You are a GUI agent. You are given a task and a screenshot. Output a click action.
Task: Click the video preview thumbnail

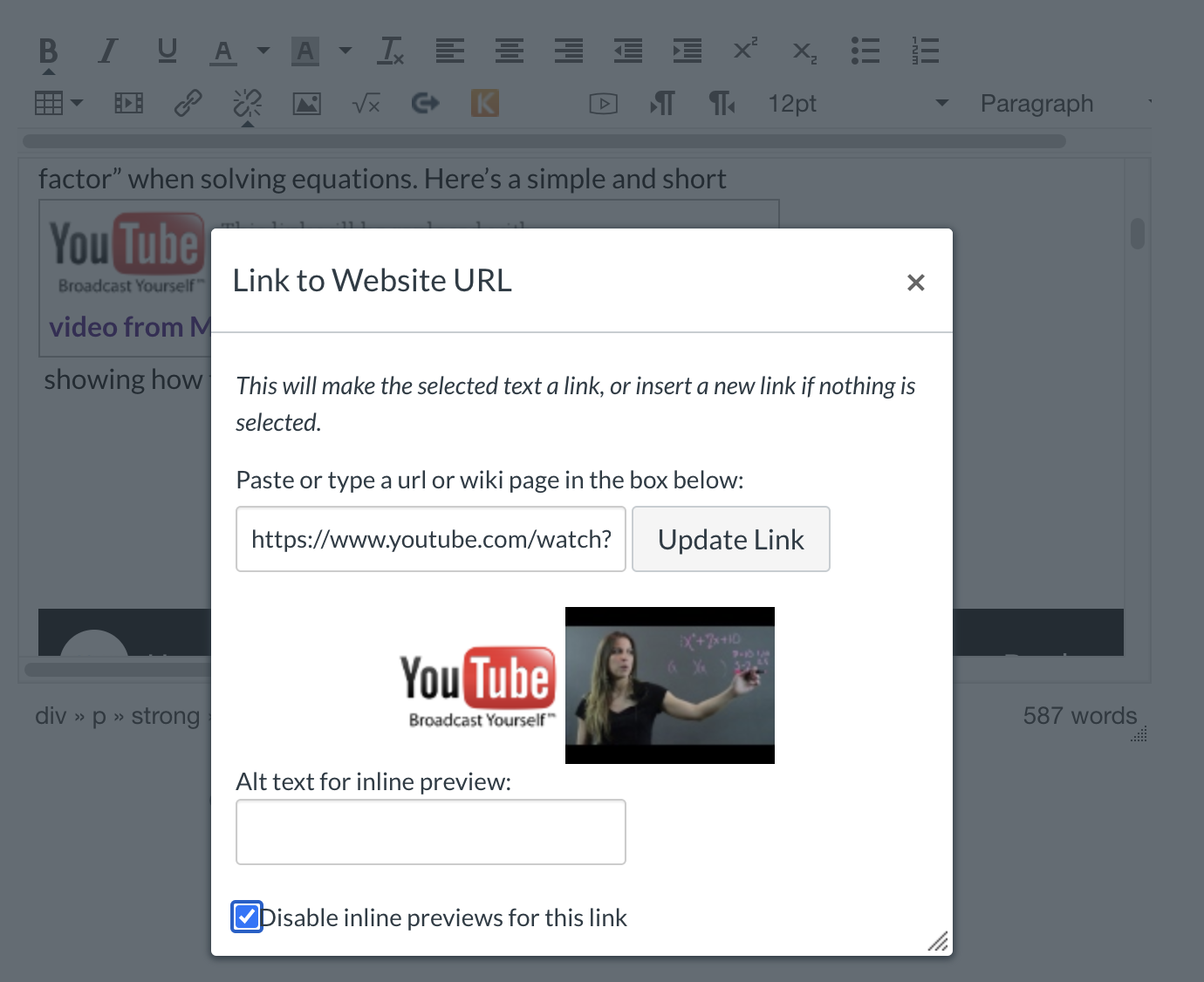pos(670,685)
